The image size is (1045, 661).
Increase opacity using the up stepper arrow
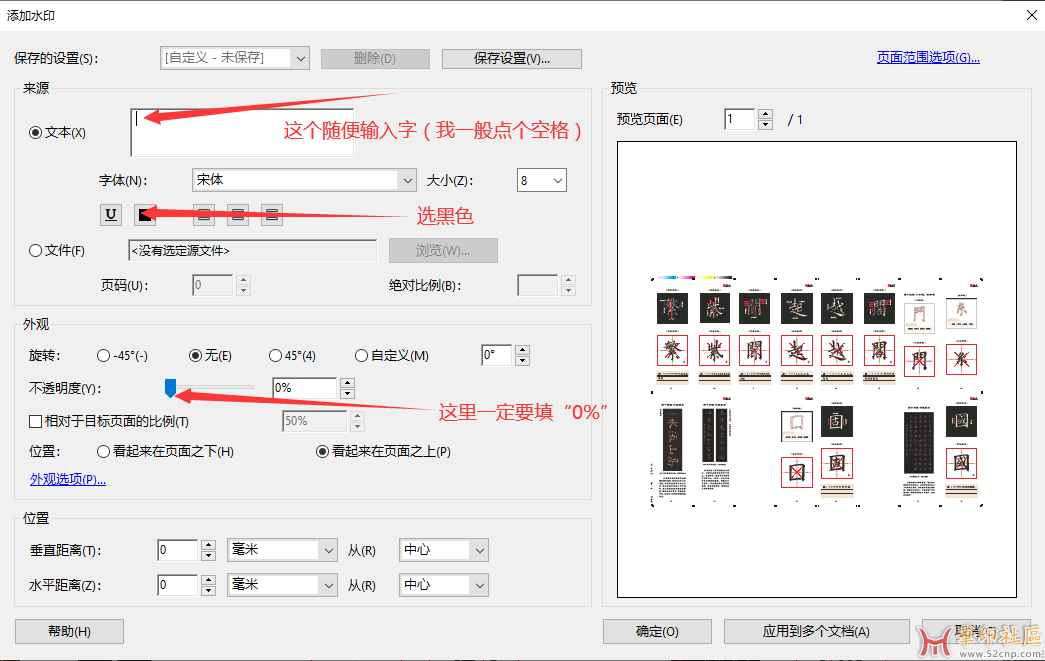point(347,382)
